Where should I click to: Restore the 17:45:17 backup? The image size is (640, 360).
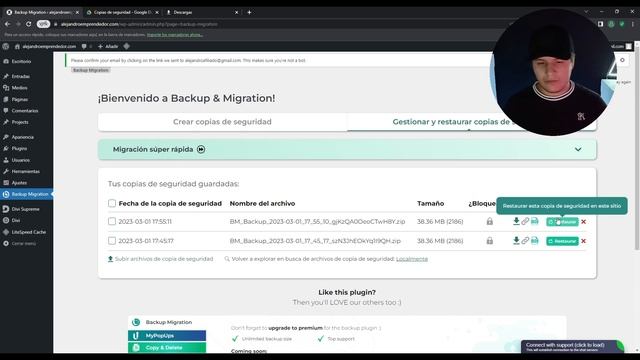click(x=562, y=241)
